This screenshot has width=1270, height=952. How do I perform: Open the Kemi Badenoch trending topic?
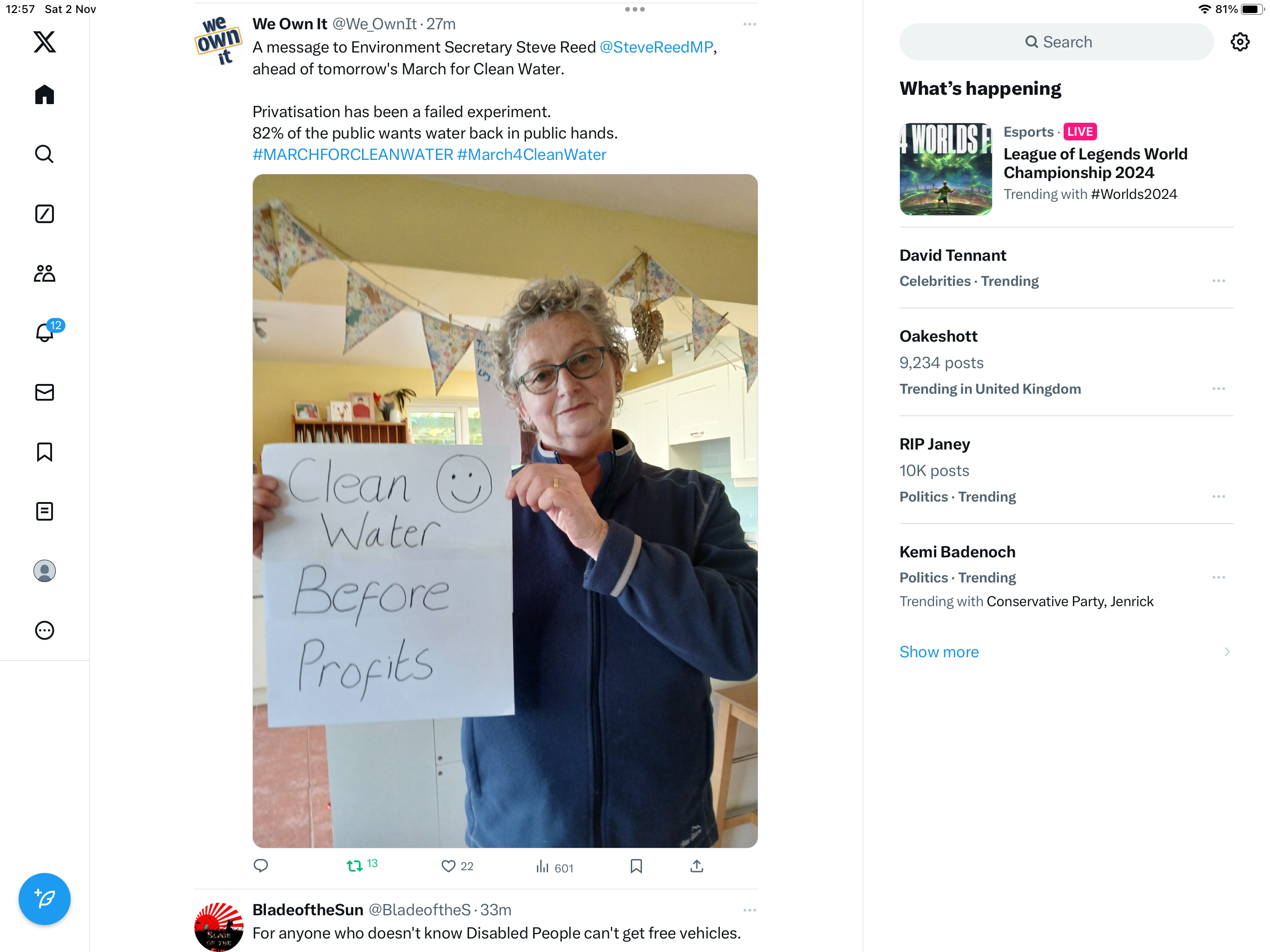[x=1066, y=576]
